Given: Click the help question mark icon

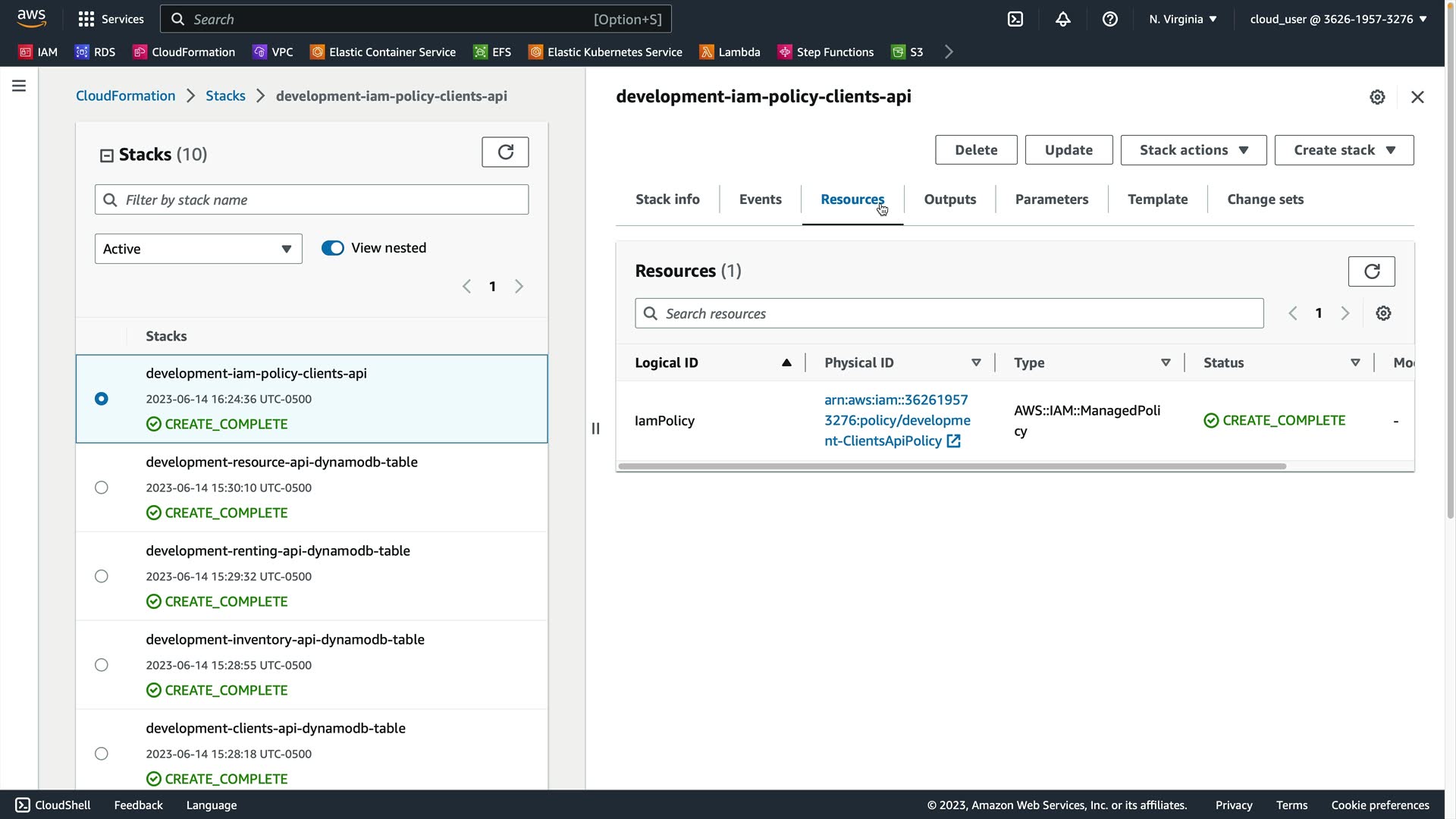Looking at the screenshot, I should [1110, 19].
